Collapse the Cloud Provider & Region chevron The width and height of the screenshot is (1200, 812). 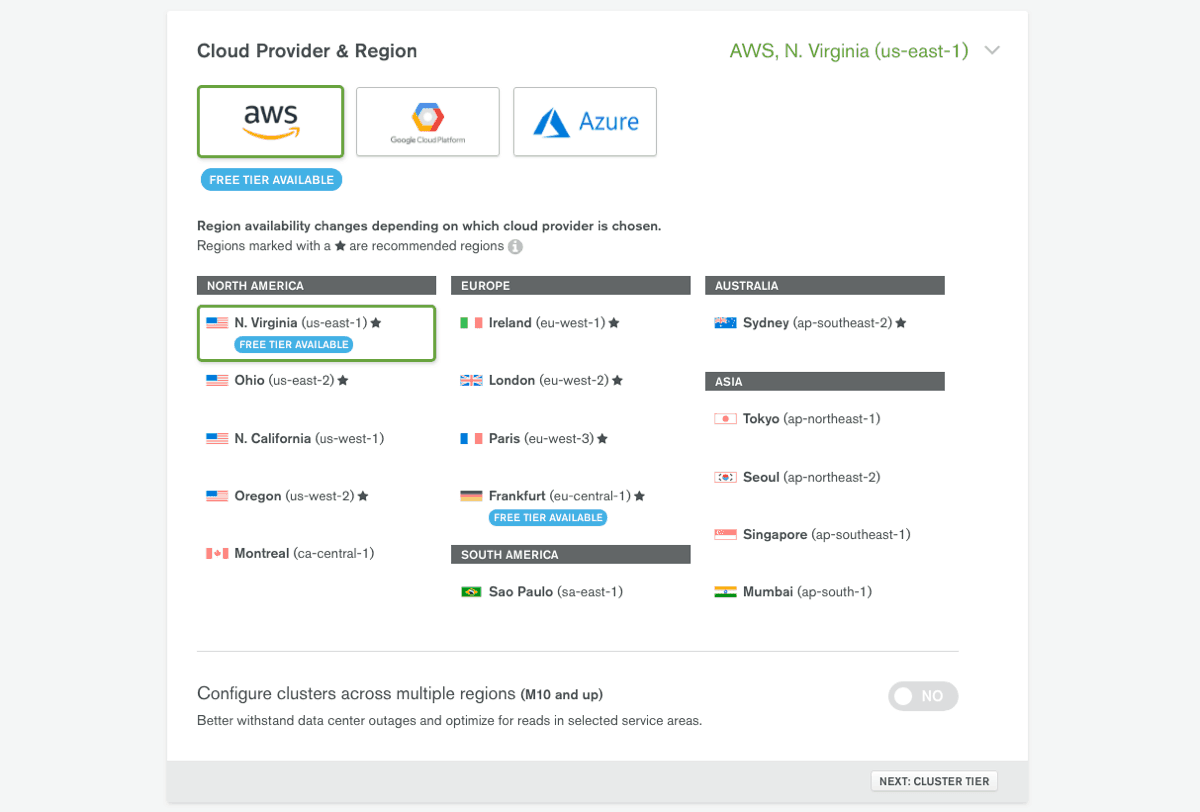992,50
